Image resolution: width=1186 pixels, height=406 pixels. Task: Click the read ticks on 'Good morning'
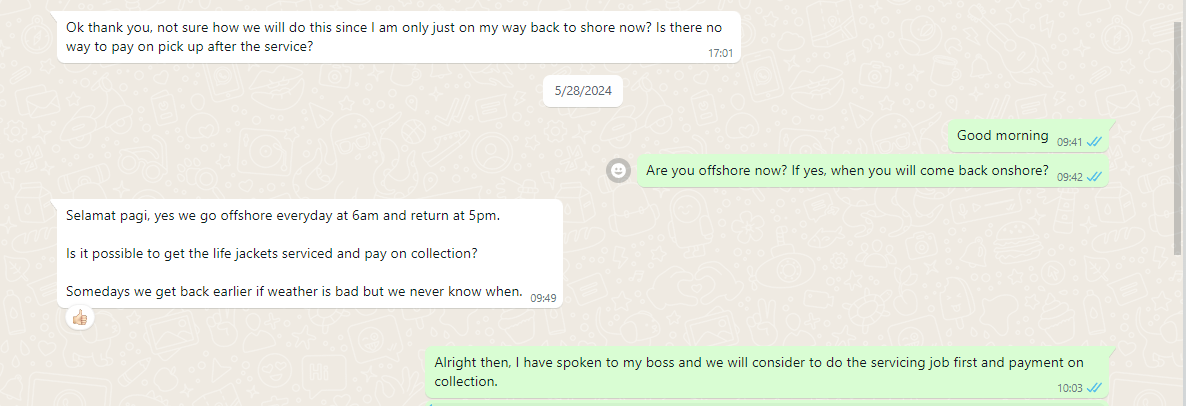coord(1094,142)
